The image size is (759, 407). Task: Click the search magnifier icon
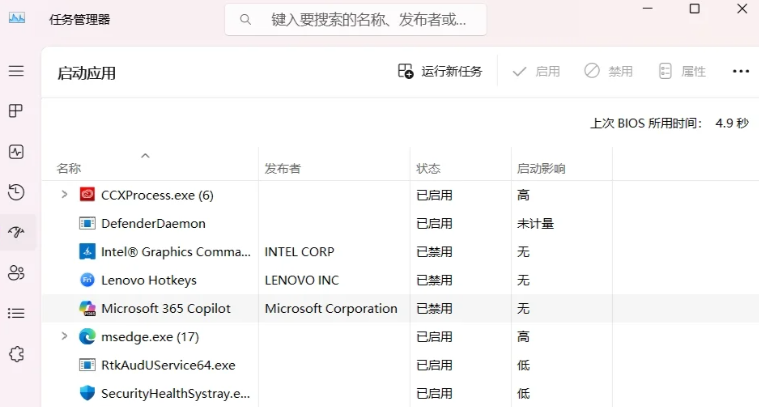[x=245, y=19]
